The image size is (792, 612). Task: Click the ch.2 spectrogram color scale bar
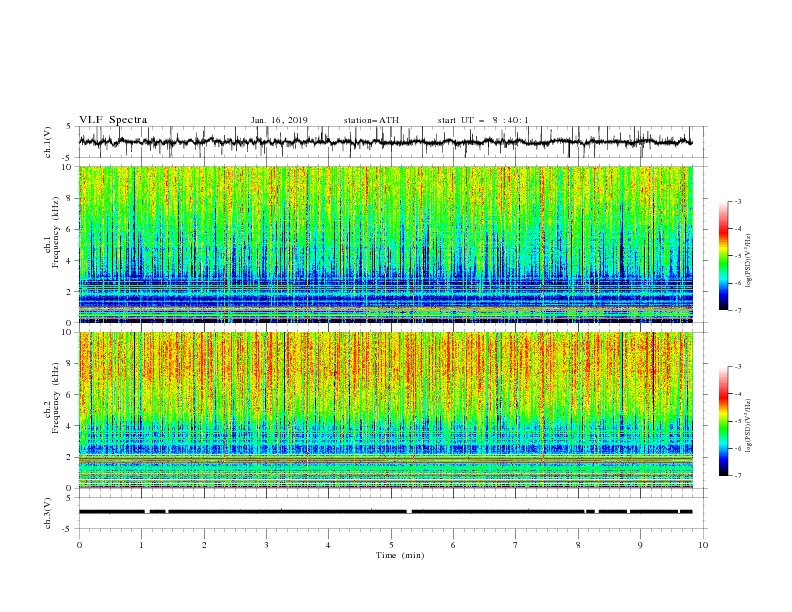tap(723, 421)
